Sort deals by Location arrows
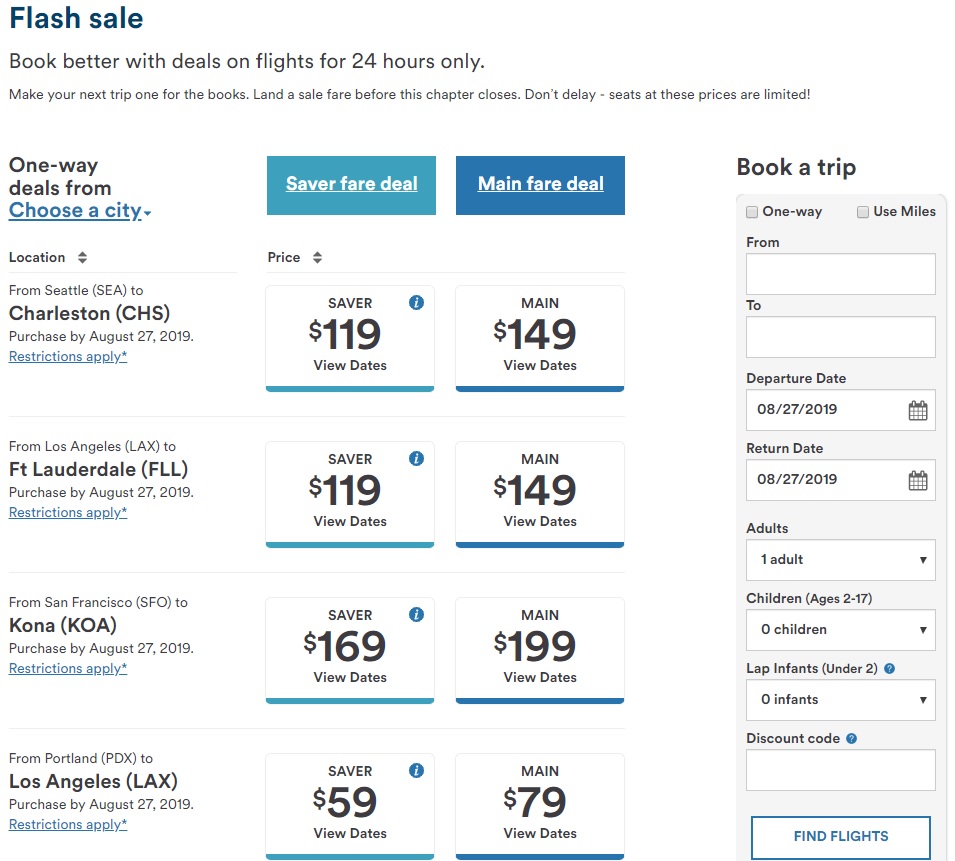The width and height of the screenshot is (955, 861). point(82,258)
